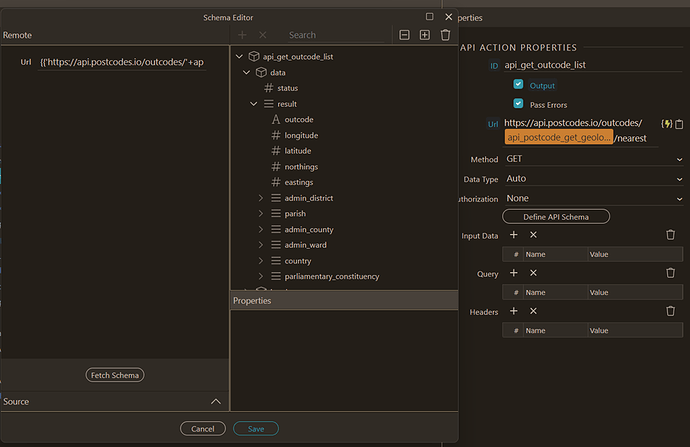Screen dimensions: 690x447
Task: Add a new Input Data row
Action: pyautogui.click(x=514, y=235)
